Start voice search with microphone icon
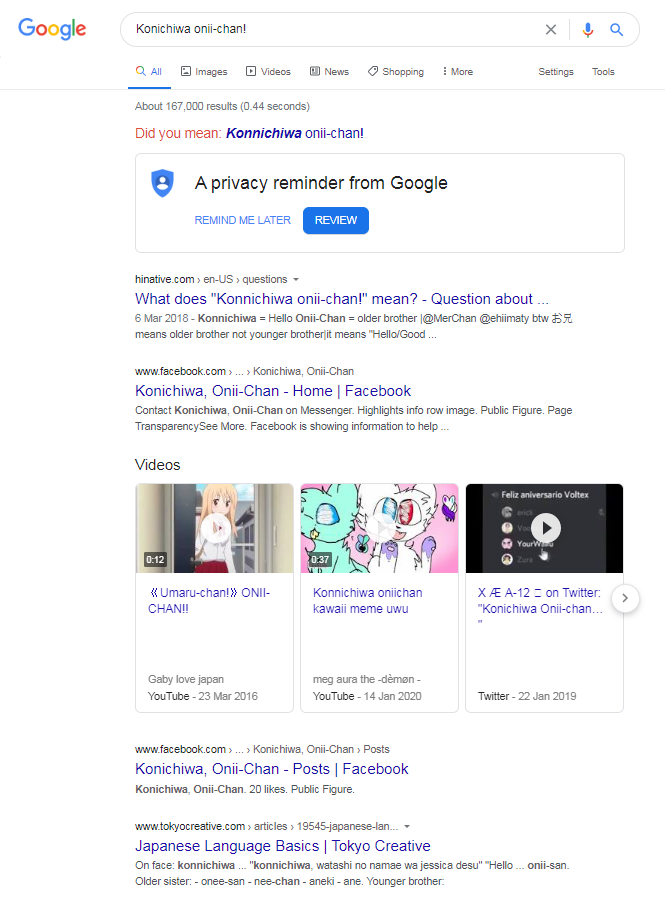Screen dimensions: 665x911 coord(588,29)
